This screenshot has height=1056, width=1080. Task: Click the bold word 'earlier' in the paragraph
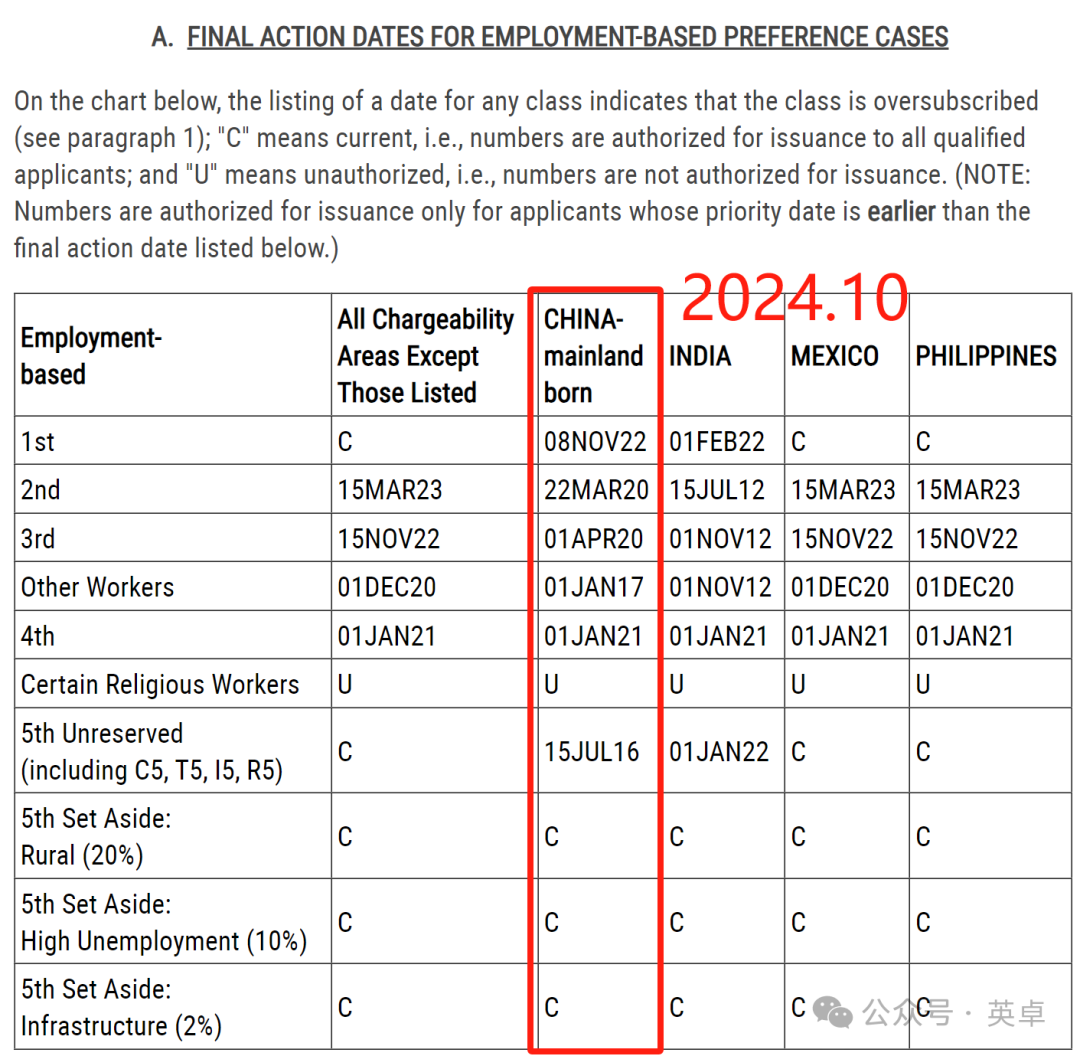[902, 211]
